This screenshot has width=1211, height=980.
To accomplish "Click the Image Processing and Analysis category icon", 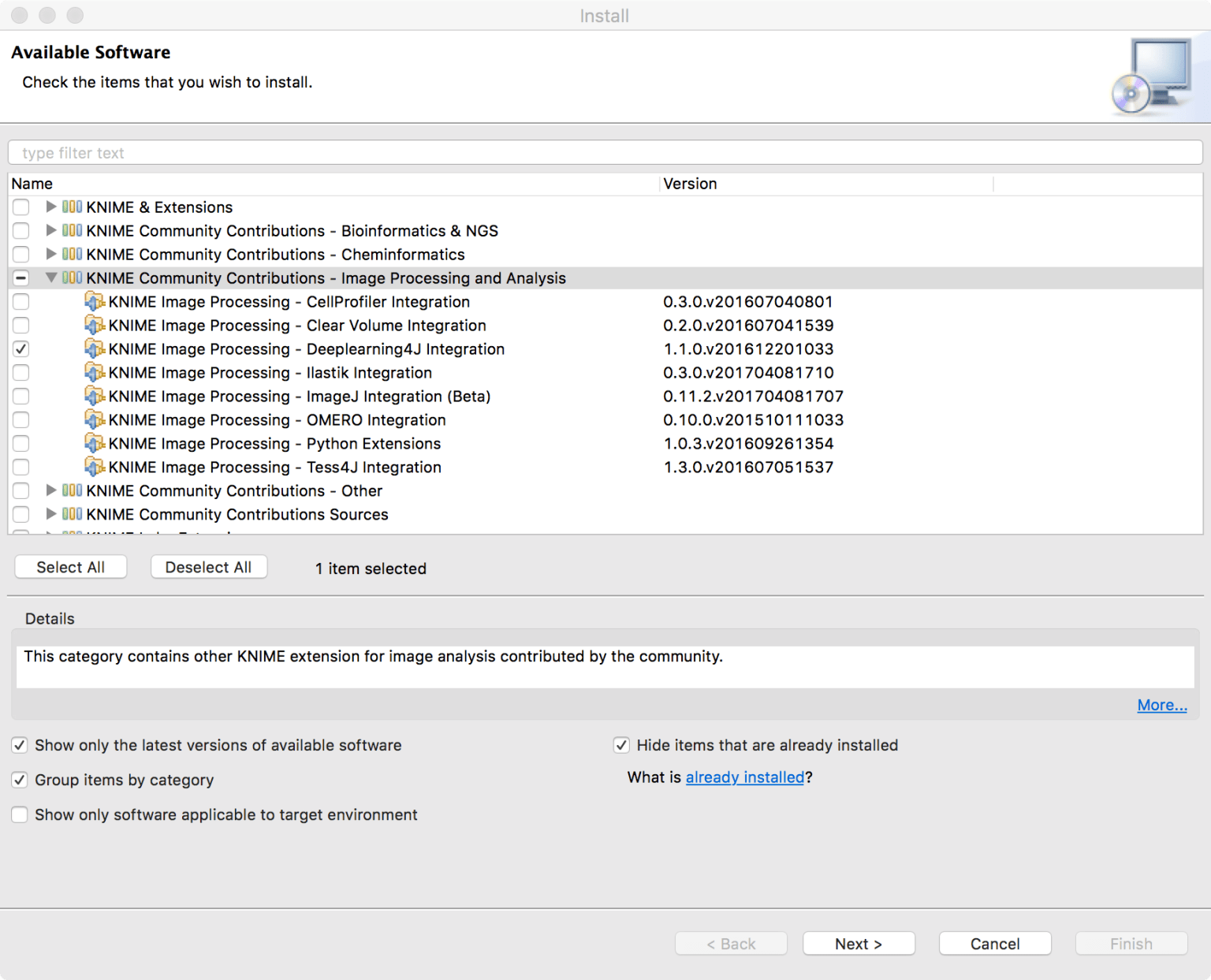I will (x=72, y=278).
